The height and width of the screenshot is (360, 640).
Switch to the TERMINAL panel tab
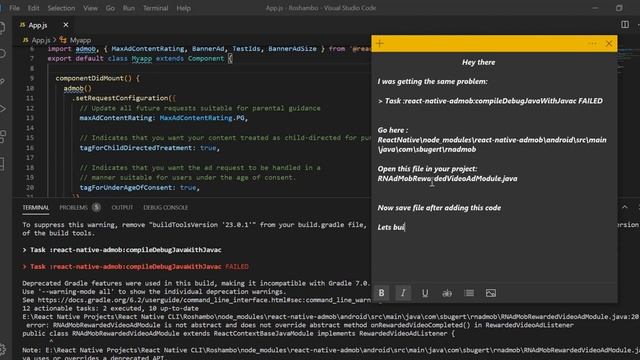coord(36,208)
